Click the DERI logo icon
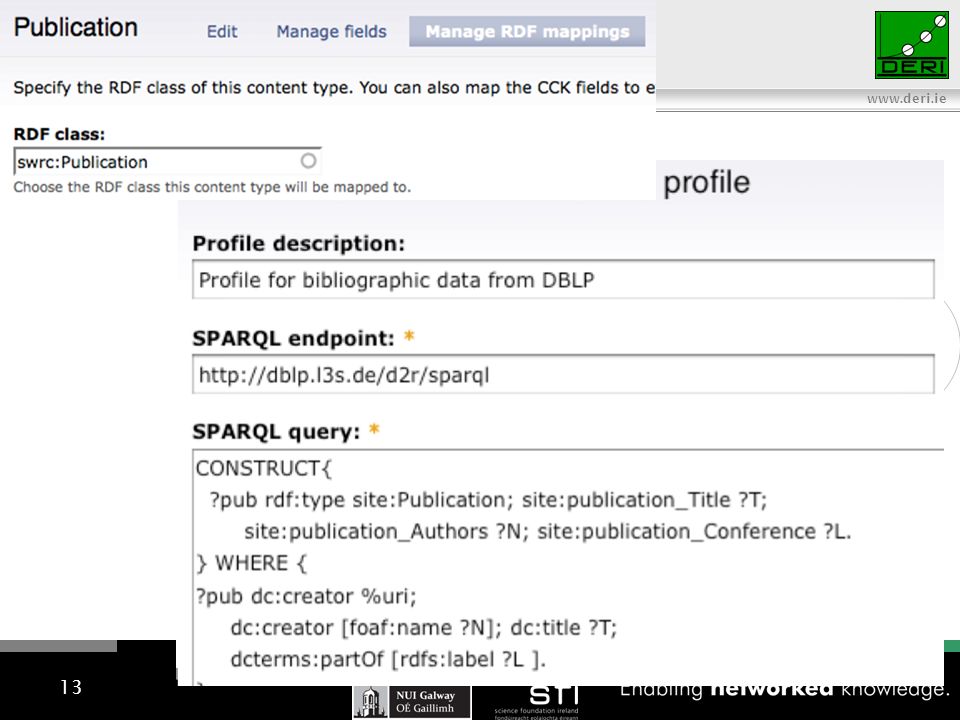This screenshot has height=720, width=960. pyautogui.click(x=911, y=45)
